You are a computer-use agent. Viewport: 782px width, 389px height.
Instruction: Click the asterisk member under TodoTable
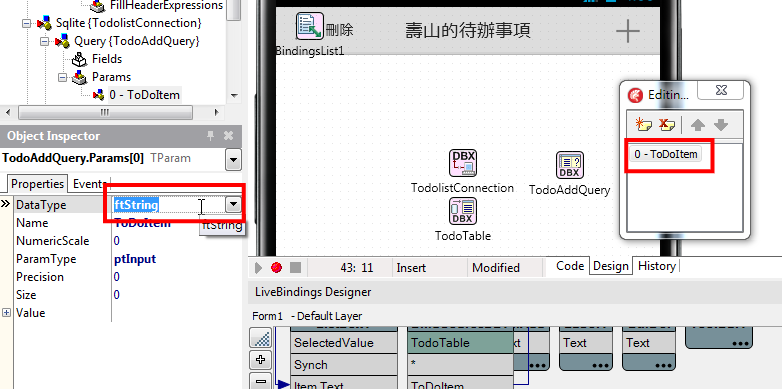pyautogui.click(x=460, y=365)
